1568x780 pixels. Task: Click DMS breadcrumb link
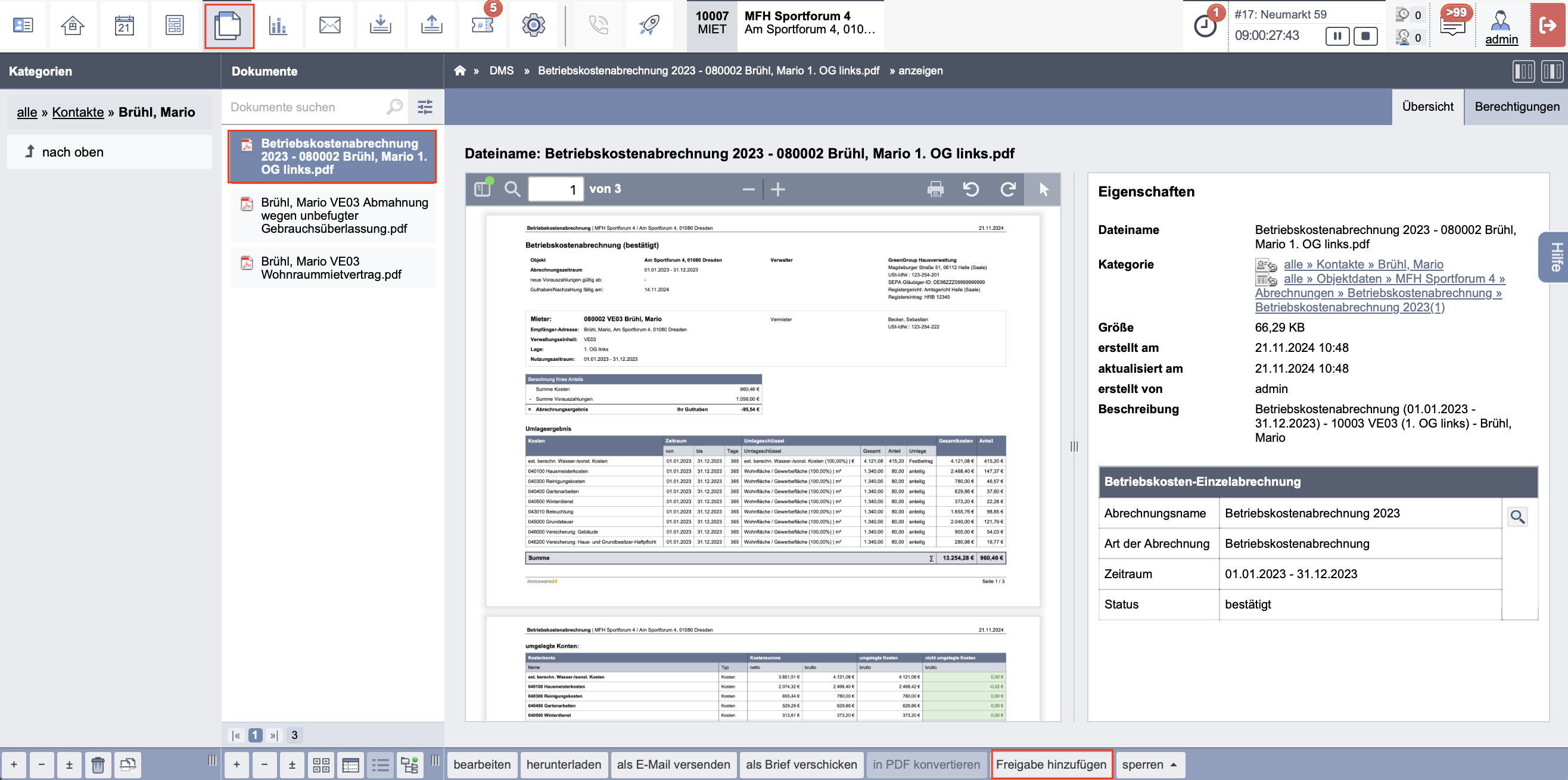point(501,71)
